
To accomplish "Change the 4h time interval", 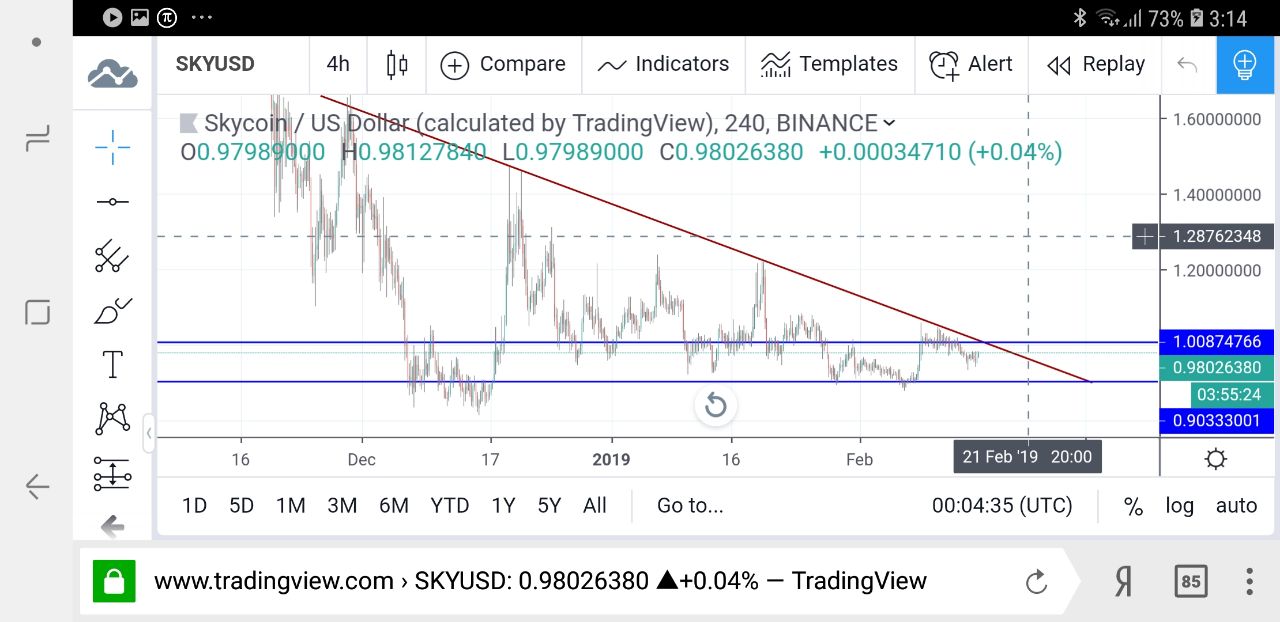I will pos(338,64).
